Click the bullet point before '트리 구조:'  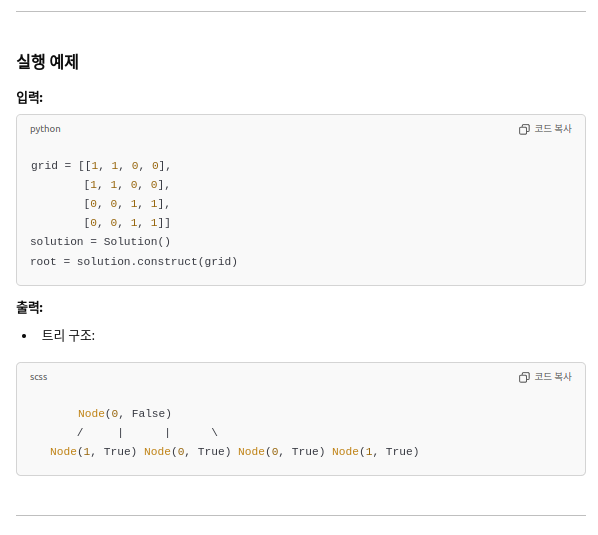click(x=24, y=336)
